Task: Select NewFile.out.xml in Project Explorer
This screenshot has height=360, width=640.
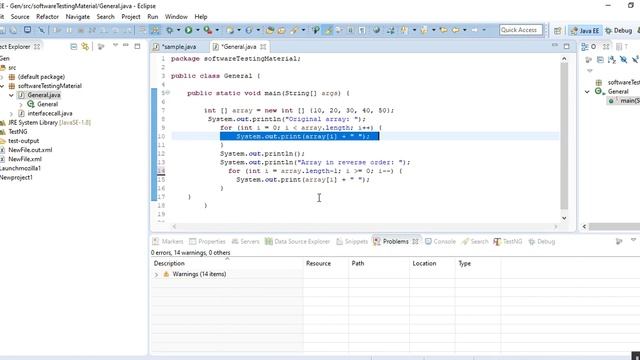Action: pyautogui.click(x=30, y=150)
